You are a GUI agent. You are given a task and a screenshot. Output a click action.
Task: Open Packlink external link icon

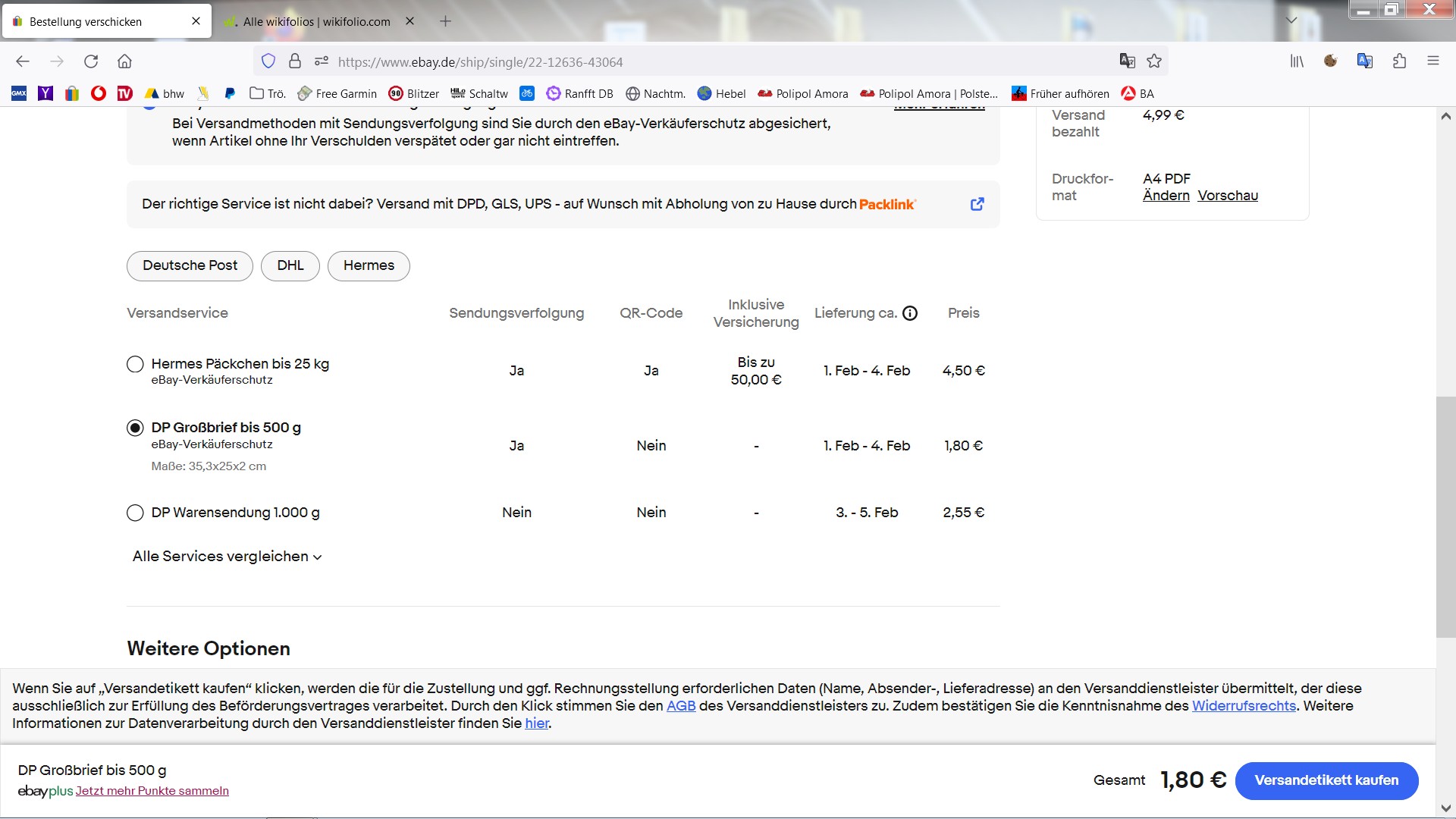point(977,204)
